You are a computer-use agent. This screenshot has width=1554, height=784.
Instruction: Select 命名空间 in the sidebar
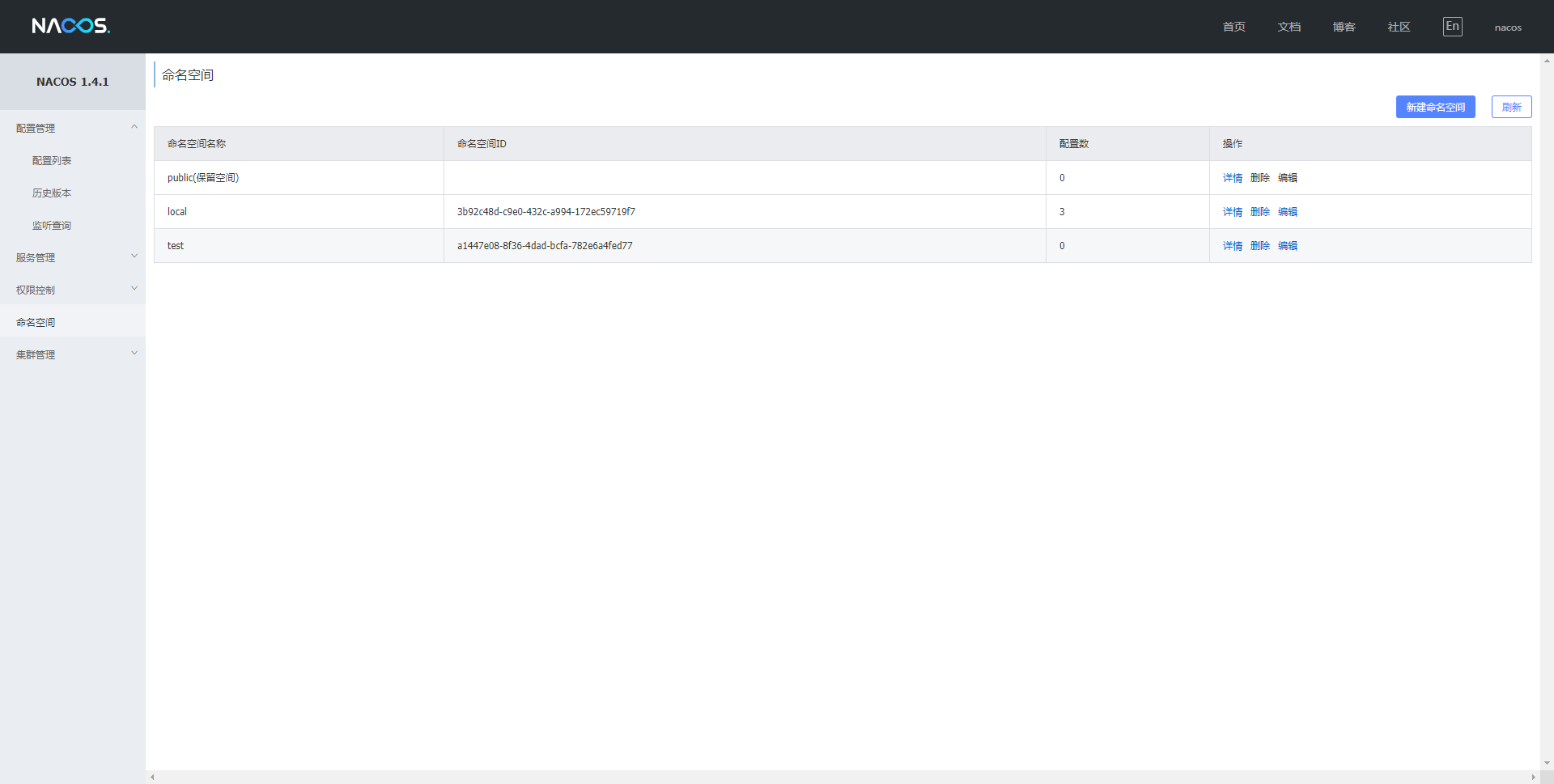[x=34, y=321]
